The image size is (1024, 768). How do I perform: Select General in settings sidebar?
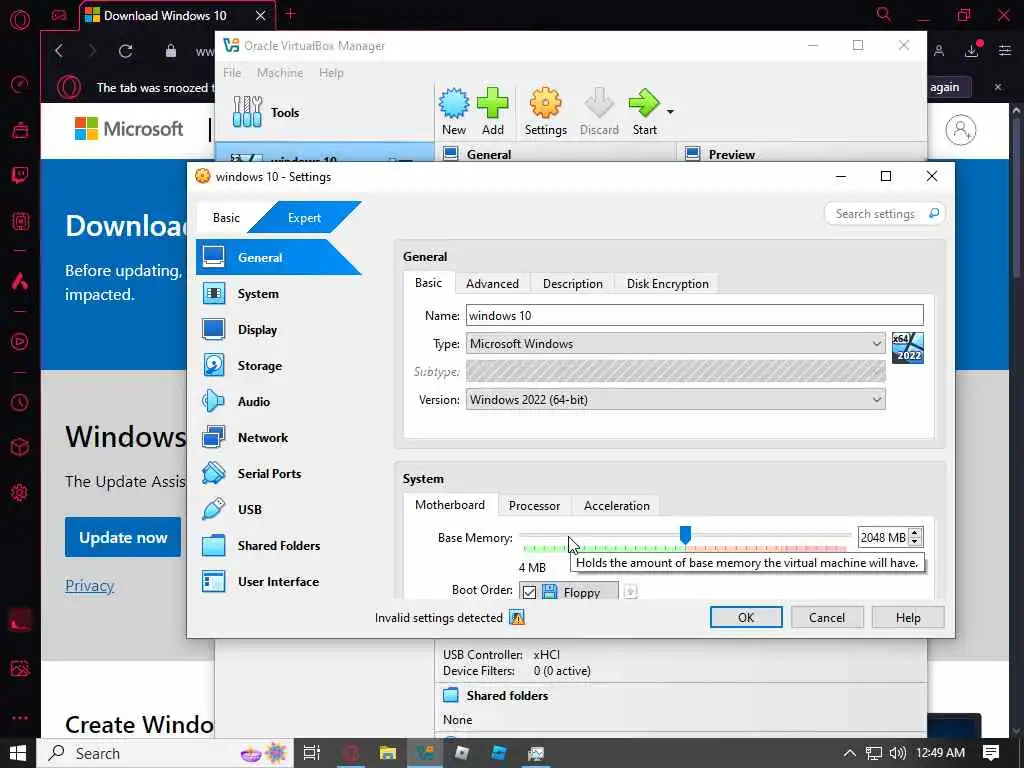[278, 257]
